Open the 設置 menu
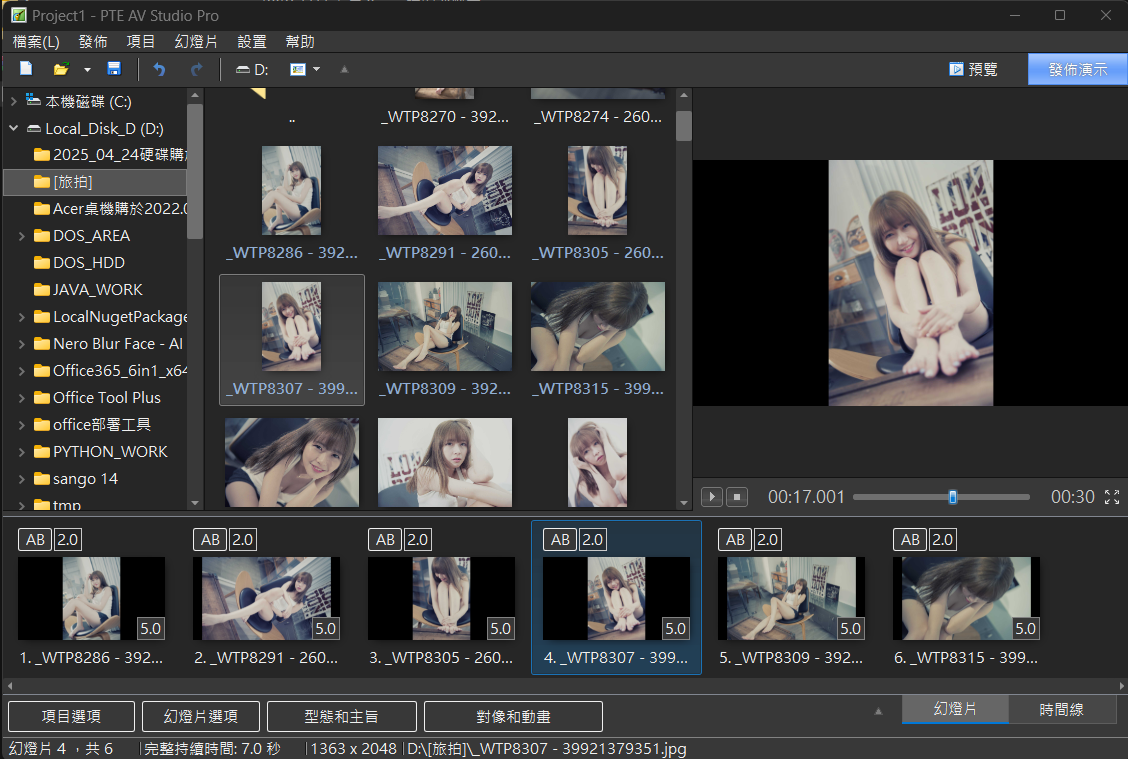The width and height of the screenshot is (1128, 759). (x=252, y=42)
